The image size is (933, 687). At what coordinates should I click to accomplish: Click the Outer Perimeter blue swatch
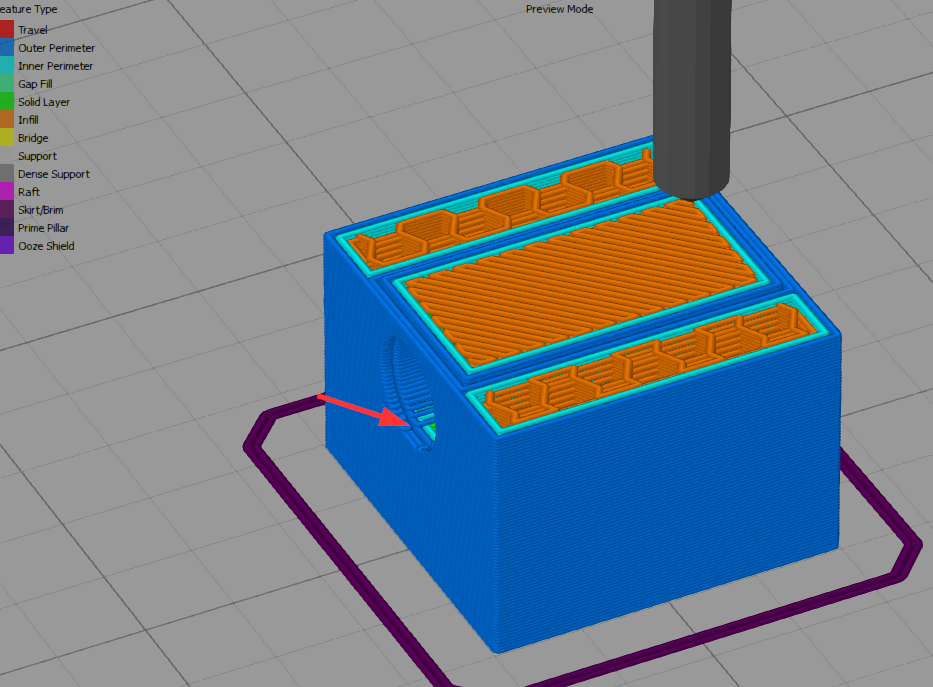point(7,48)
